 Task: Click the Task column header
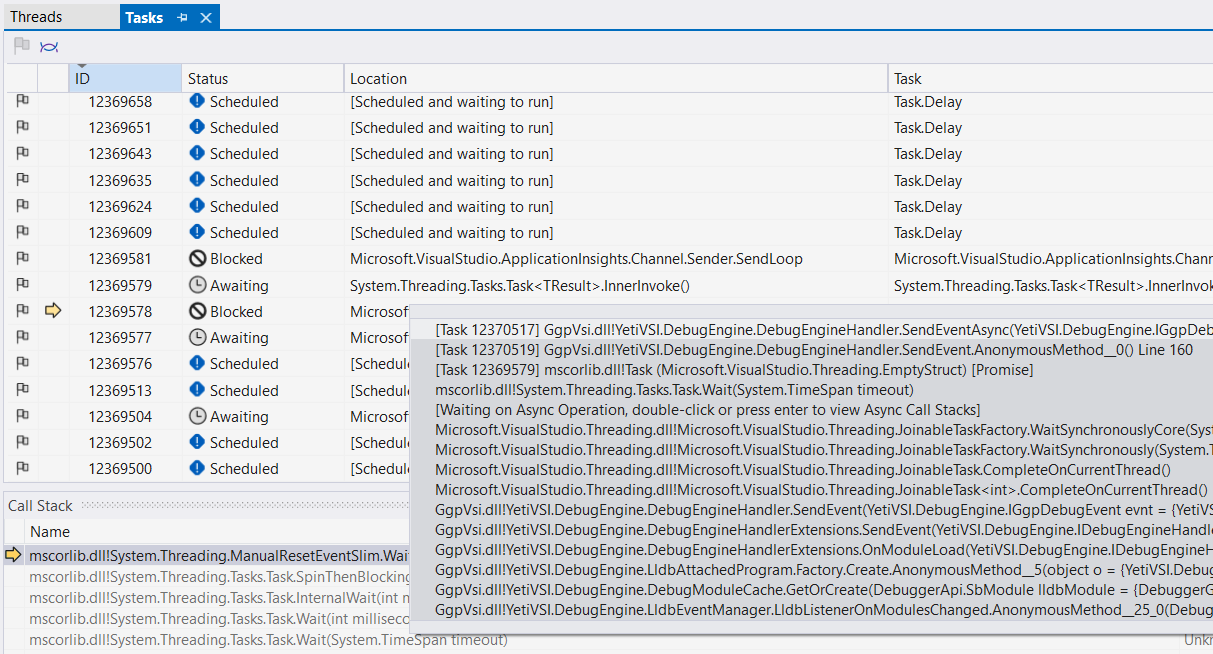click(x=1051, y=78)
